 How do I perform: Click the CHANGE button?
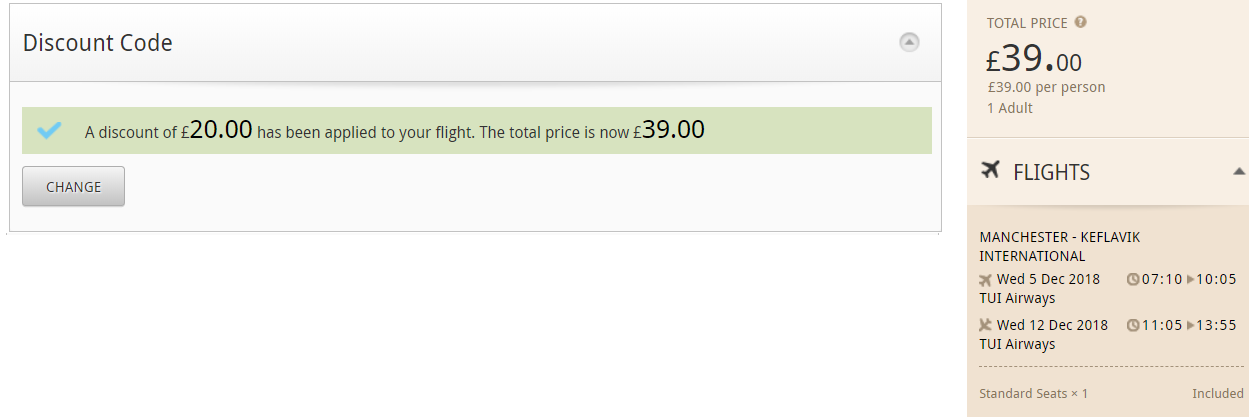[74, 187]
